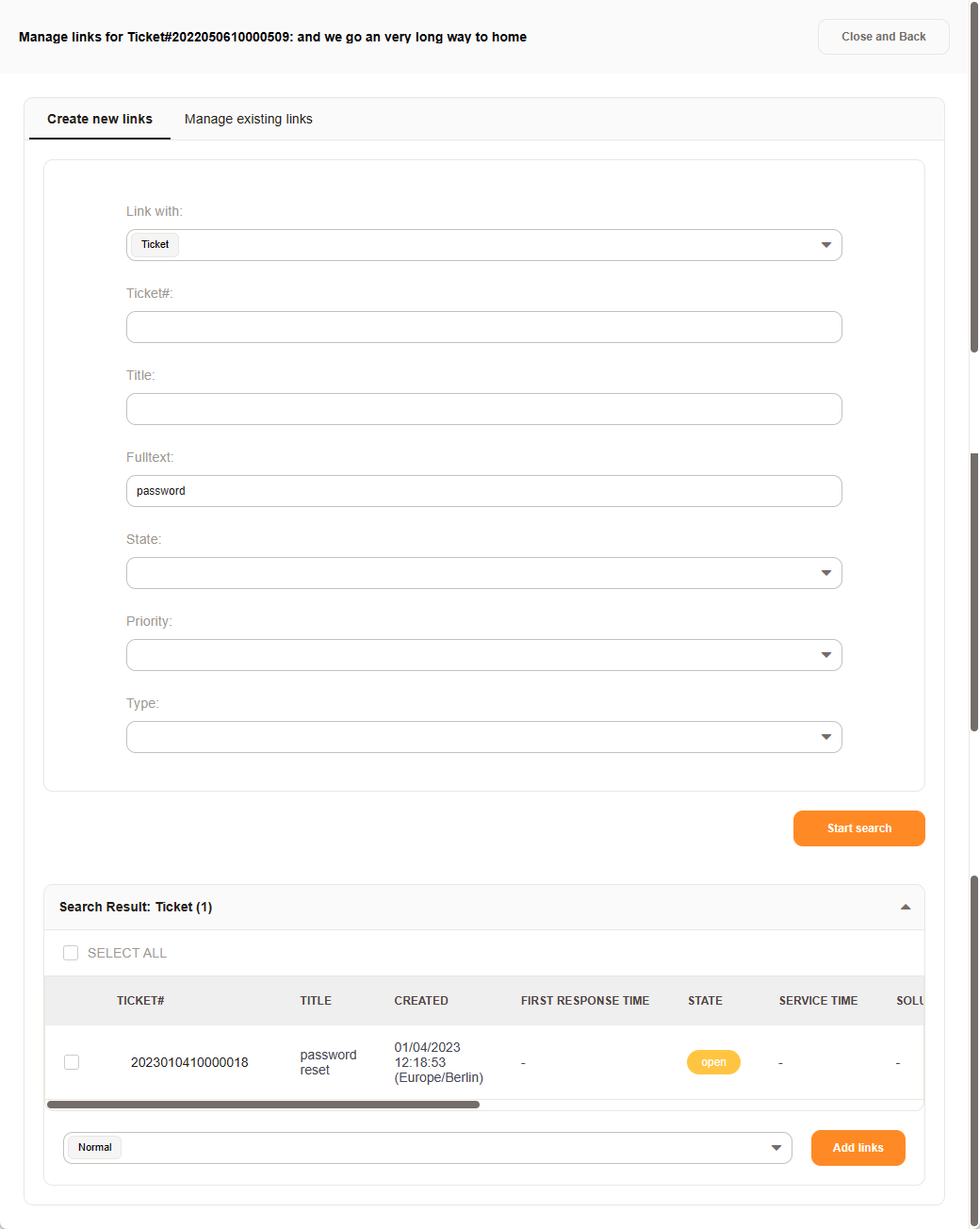Open the State dropdown
This screenshot has height=1229, width=980.
(x=825, y=572)
